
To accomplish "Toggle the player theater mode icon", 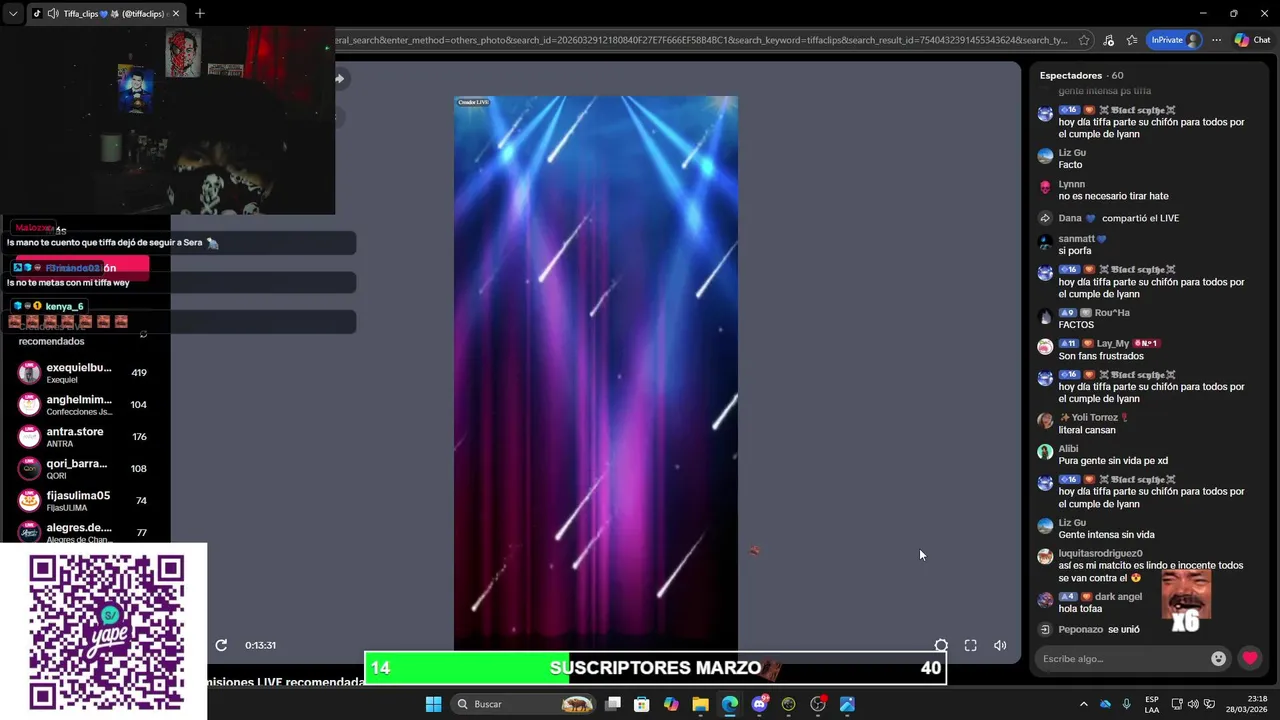I will coord(941,646).
